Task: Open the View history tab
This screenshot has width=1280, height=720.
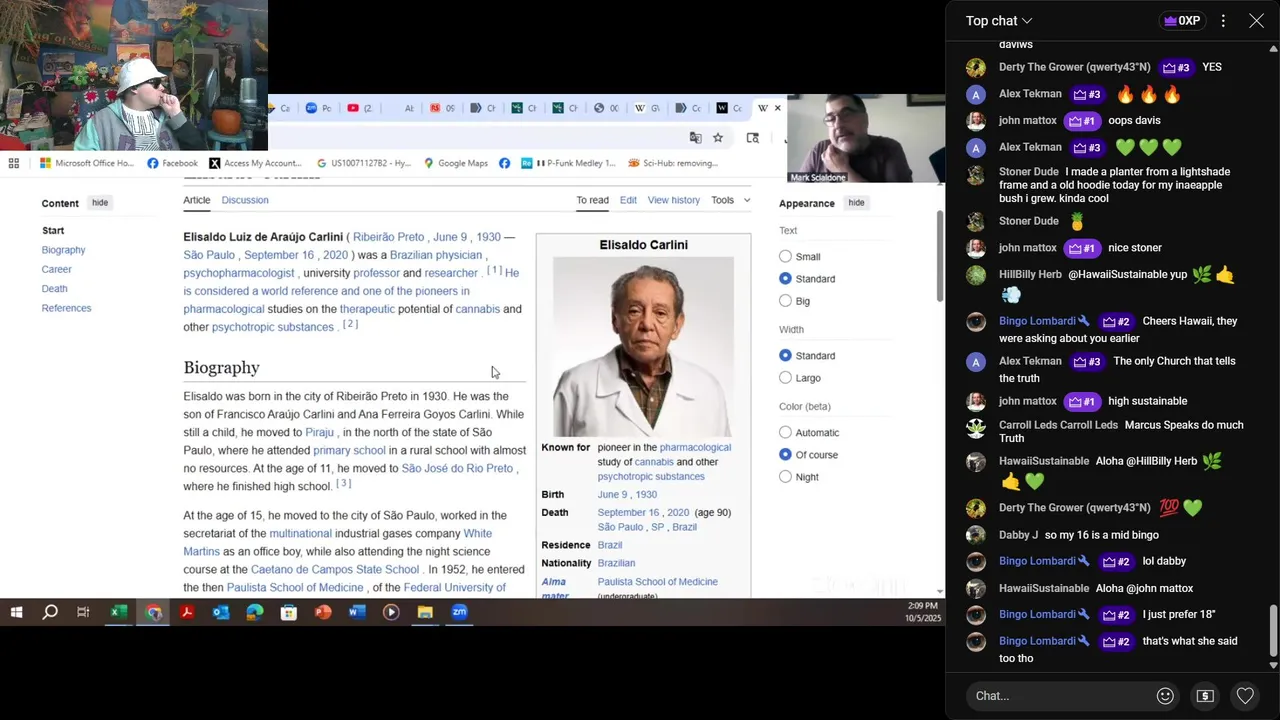Action: (x=674, y=200)
